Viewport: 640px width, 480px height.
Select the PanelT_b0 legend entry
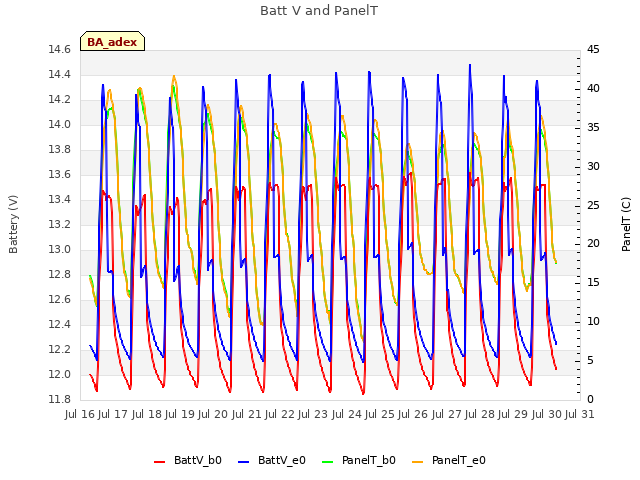(x=359, y=460)
